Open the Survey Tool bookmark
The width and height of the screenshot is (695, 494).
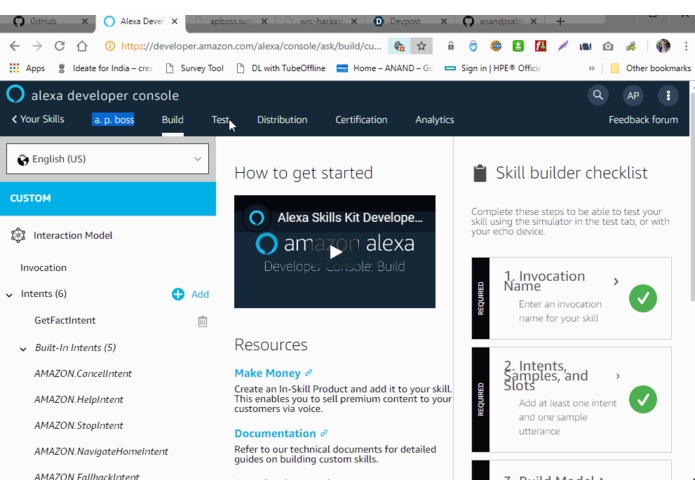[x=195, y=68]
